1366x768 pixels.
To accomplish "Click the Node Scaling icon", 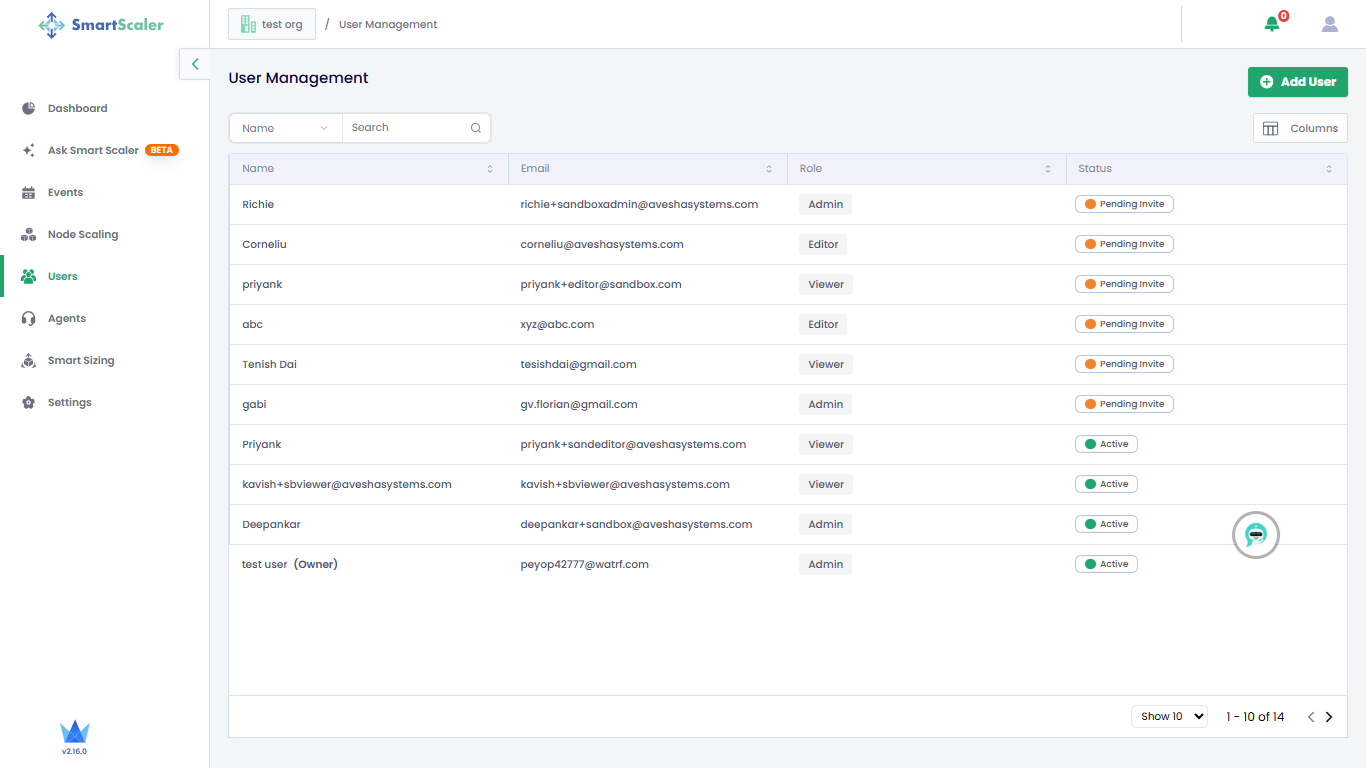I will pos(29,234).
